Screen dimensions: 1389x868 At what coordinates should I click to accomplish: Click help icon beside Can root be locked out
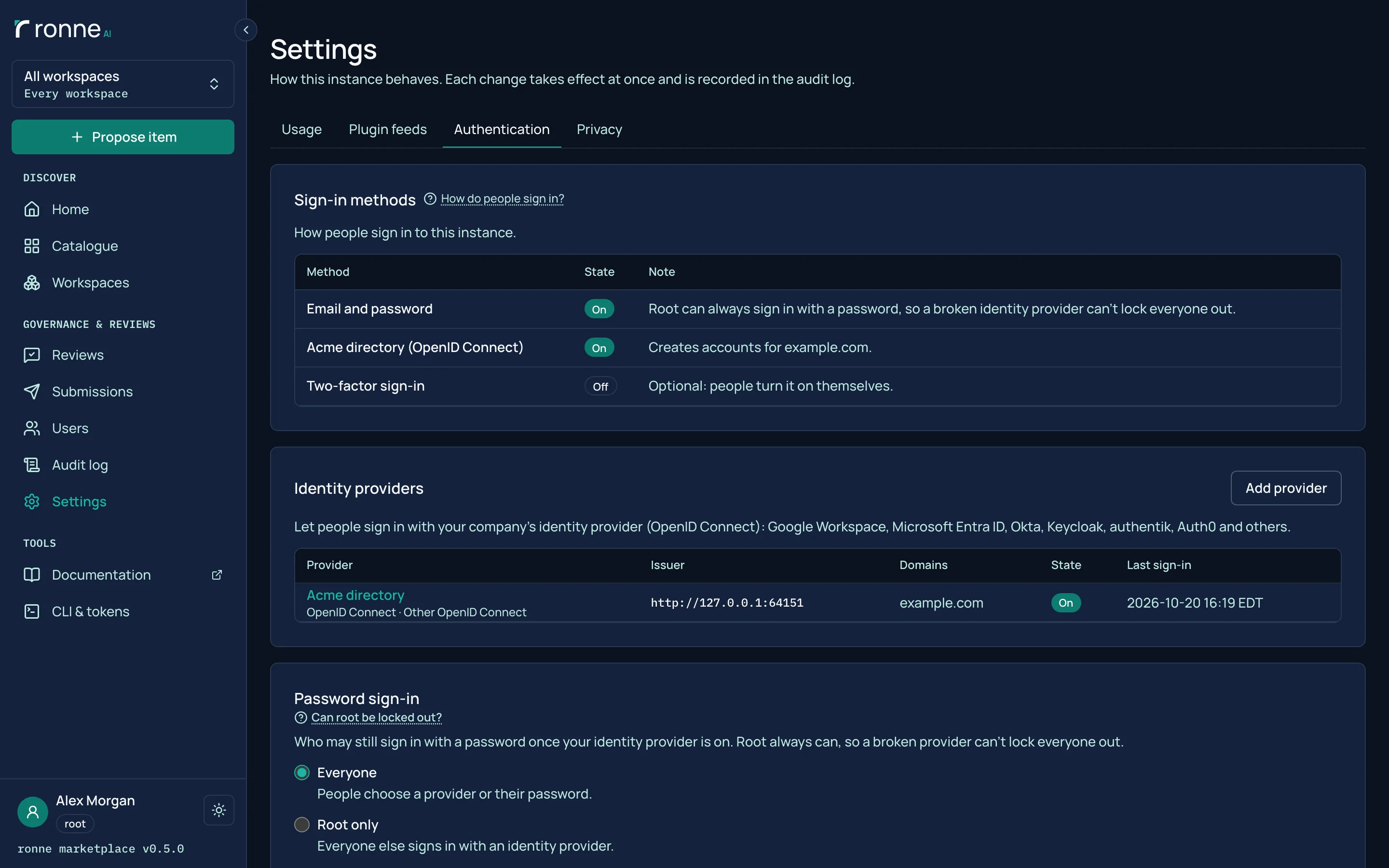(301, 718)
